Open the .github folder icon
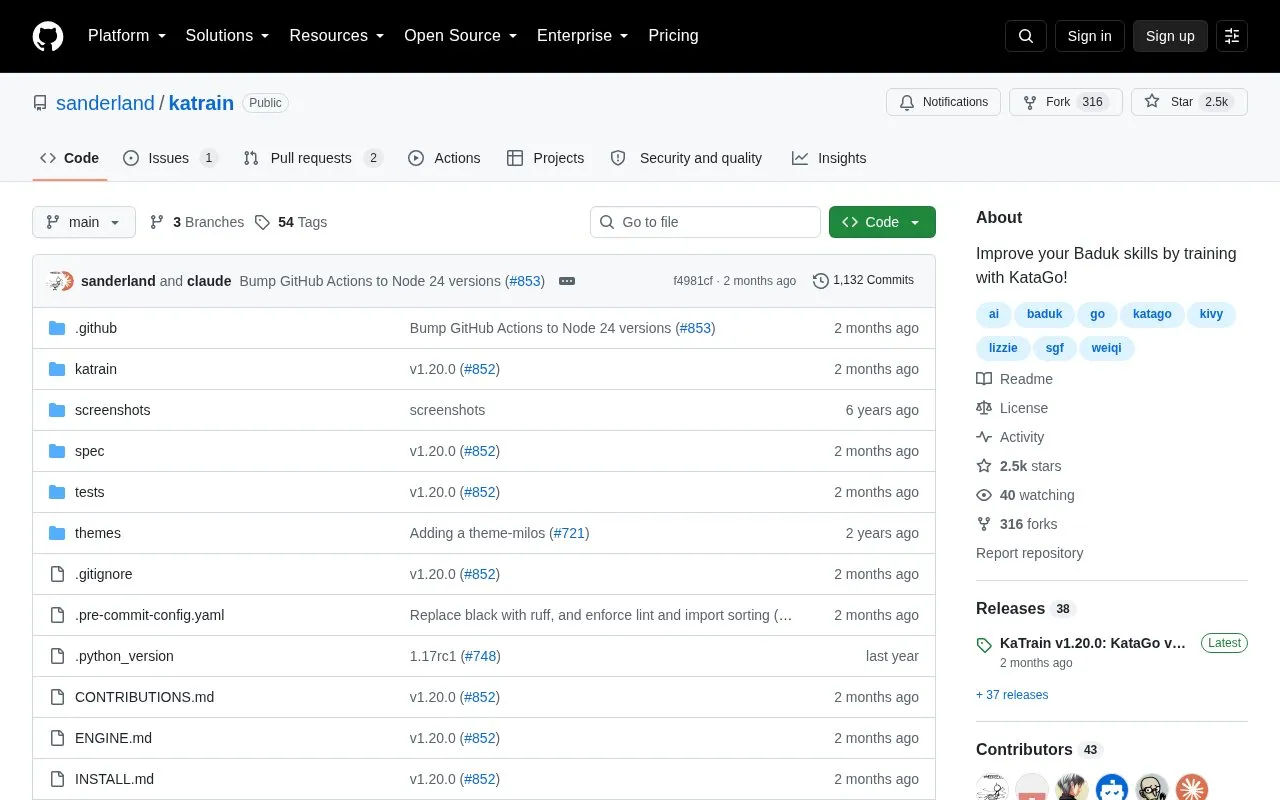Screen dimensions: 1280x800 pos(57,328)
